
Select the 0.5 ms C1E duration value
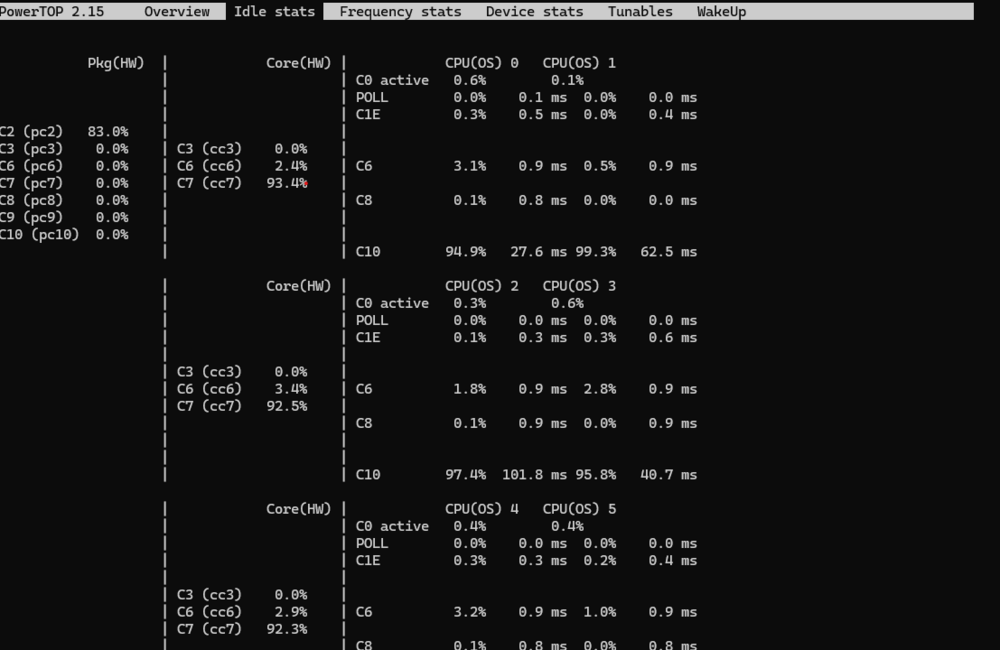click(x=542, y=115)
